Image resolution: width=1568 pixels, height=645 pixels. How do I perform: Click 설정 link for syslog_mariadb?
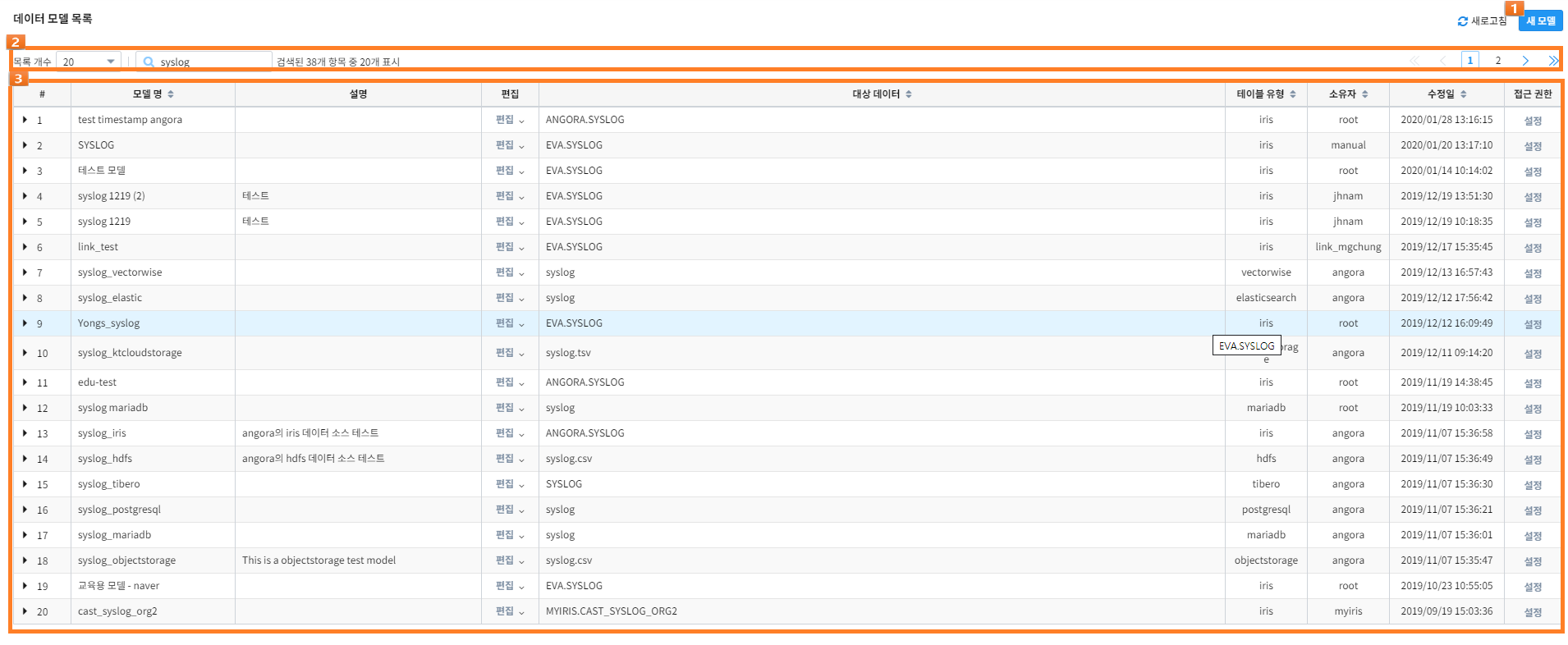pos(1533,536)
